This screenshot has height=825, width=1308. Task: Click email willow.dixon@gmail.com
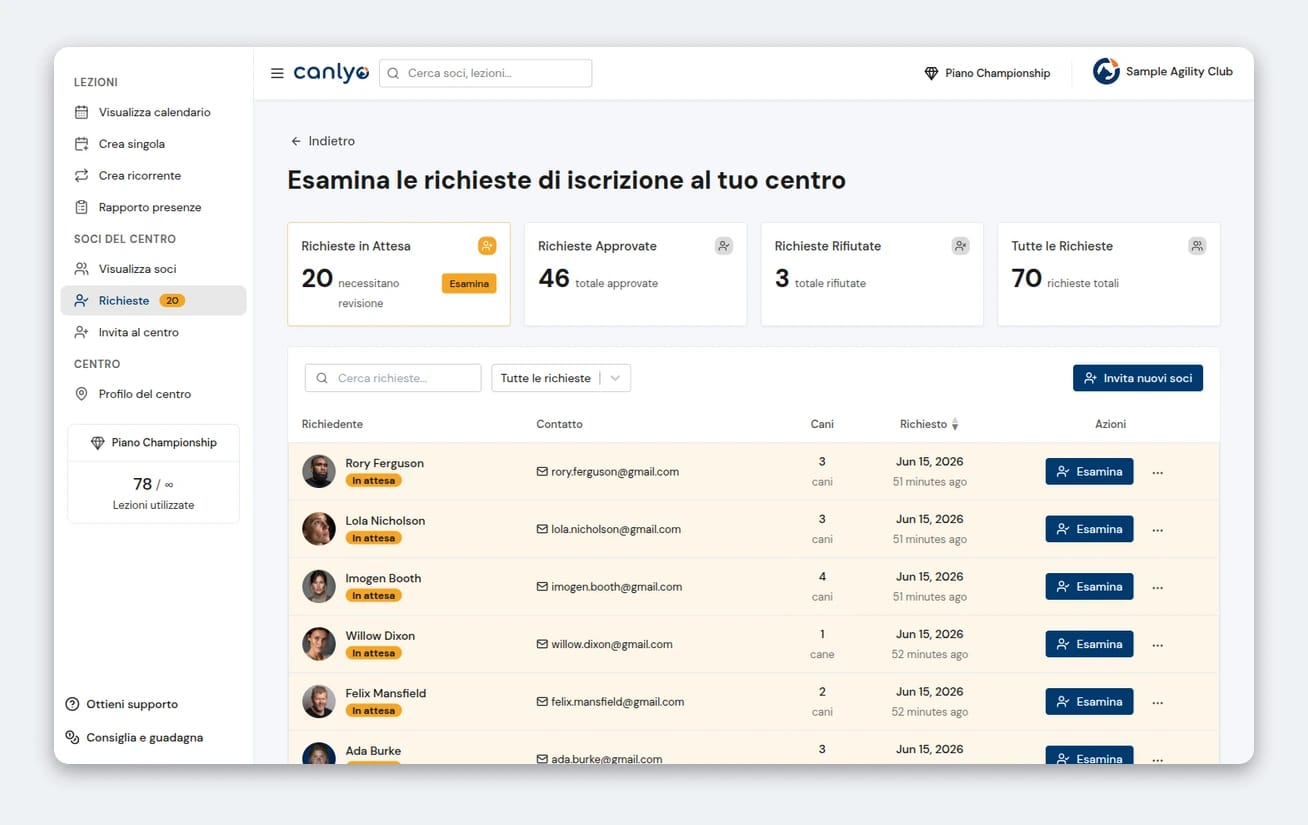(612, 644)
